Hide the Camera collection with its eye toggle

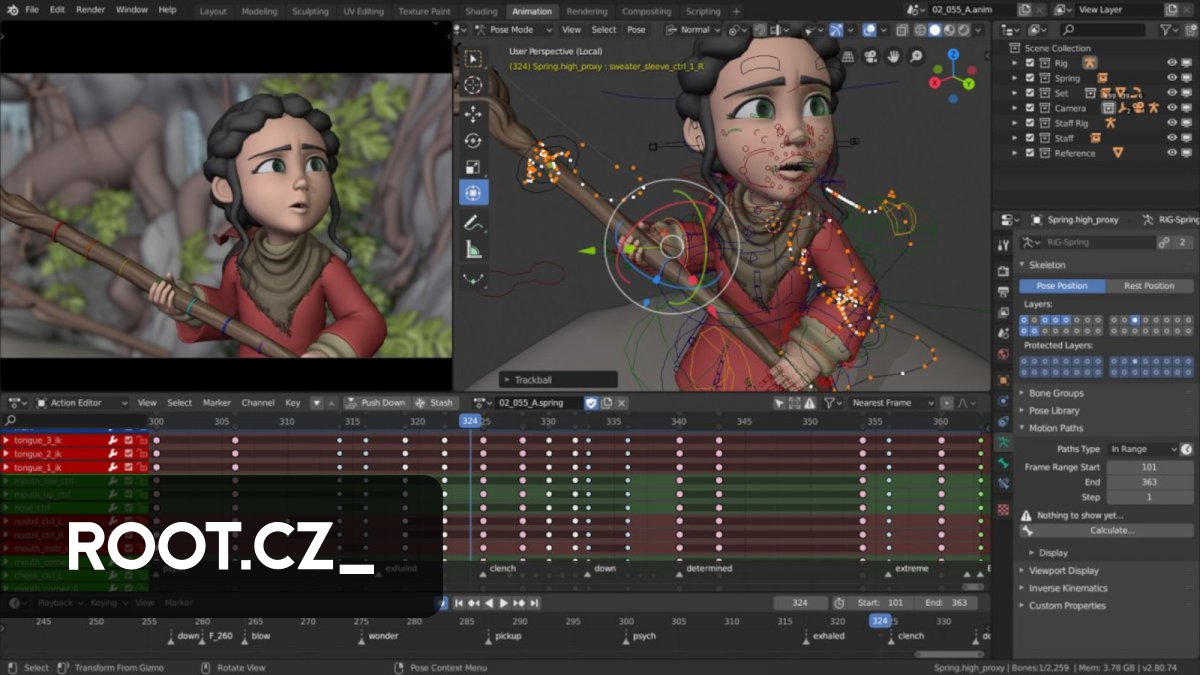pyautogui.click(x=1171, y=107)
